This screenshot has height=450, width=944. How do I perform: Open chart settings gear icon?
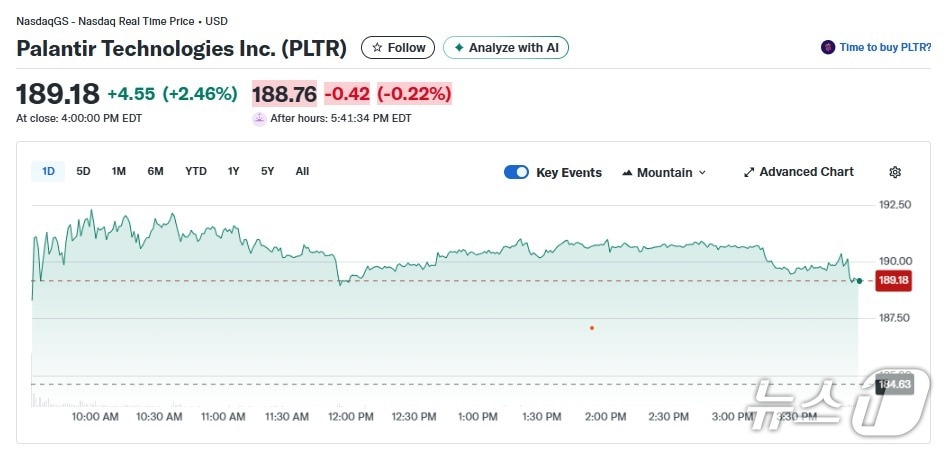pos(895,172)
